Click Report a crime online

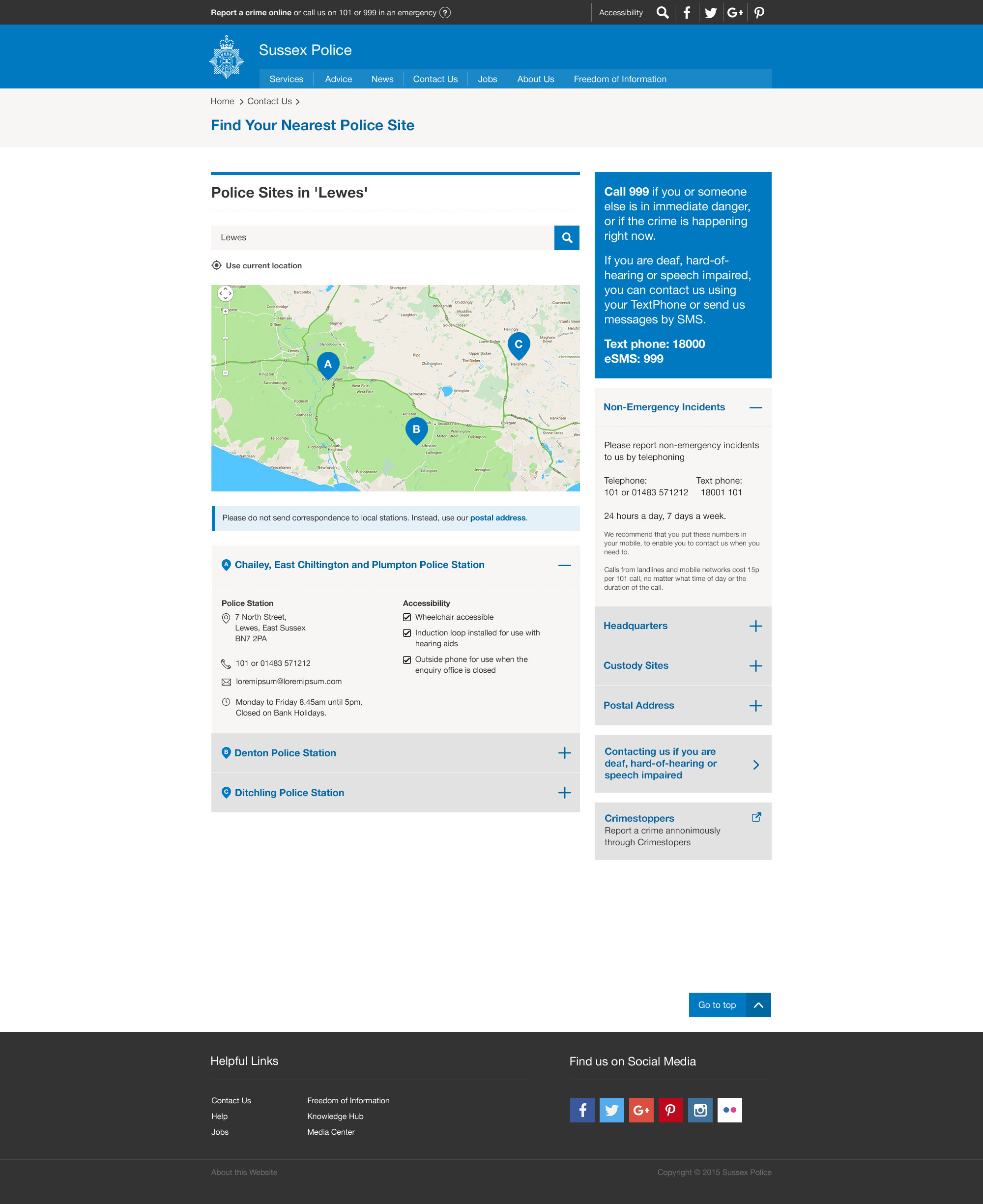[x=251, y=12]
